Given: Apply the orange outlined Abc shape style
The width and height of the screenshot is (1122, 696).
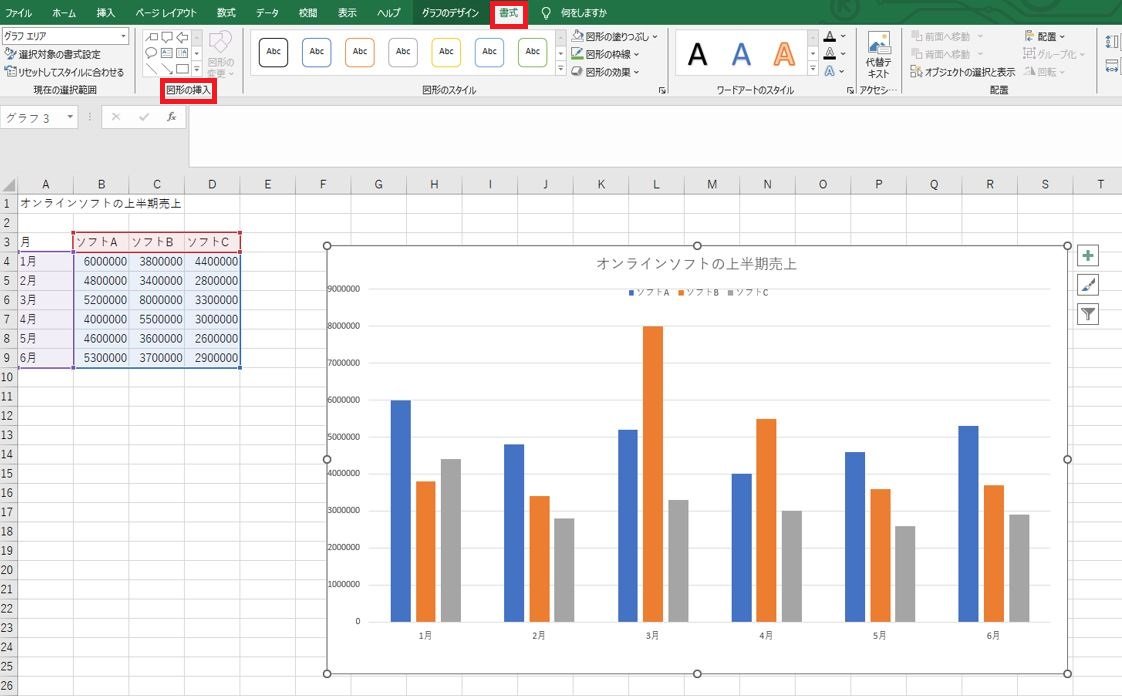Looking at the screenshot, I should pos(360,52).
